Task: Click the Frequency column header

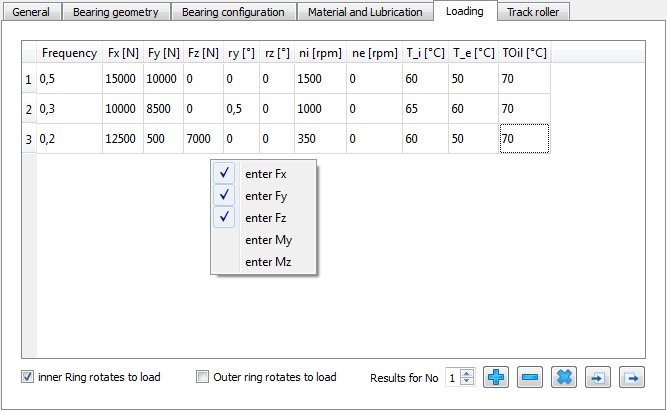Action: (x=69, y=53)
